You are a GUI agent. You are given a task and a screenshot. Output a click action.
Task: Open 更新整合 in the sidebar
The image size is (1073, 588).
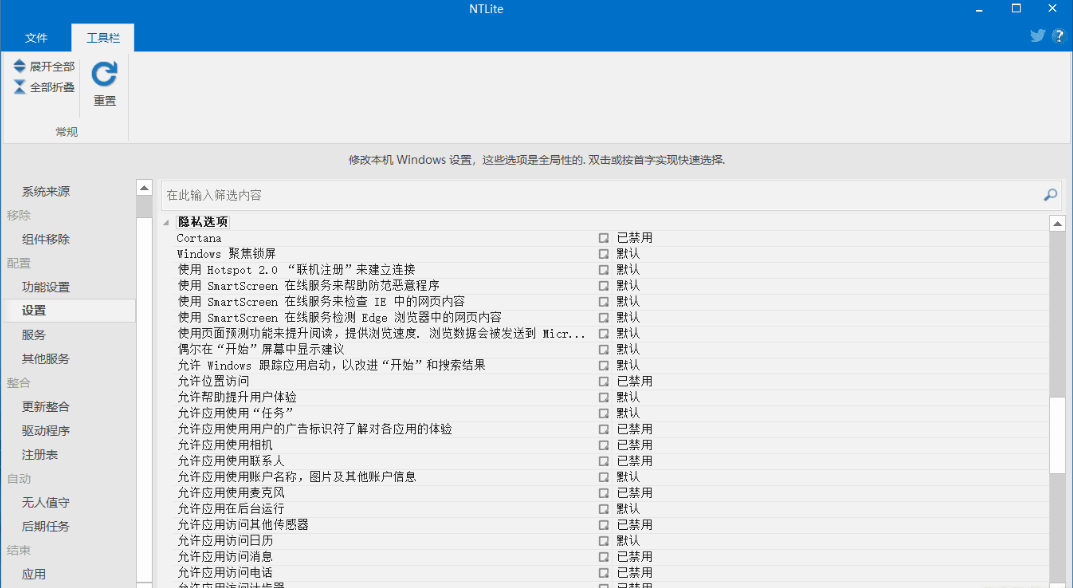tap(45, 407)
